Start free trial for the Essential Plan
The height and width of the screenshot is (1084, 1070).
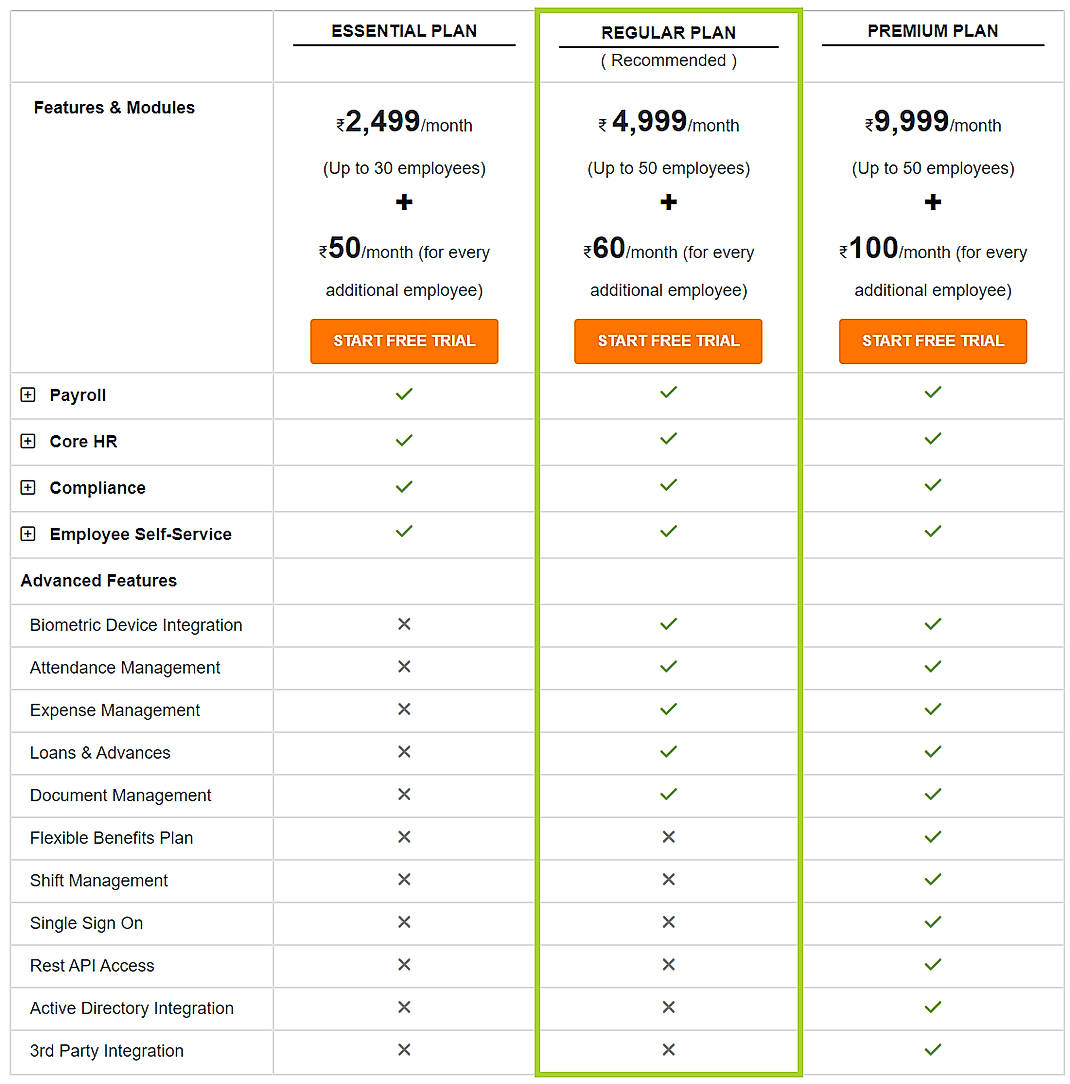click(403, 341)
